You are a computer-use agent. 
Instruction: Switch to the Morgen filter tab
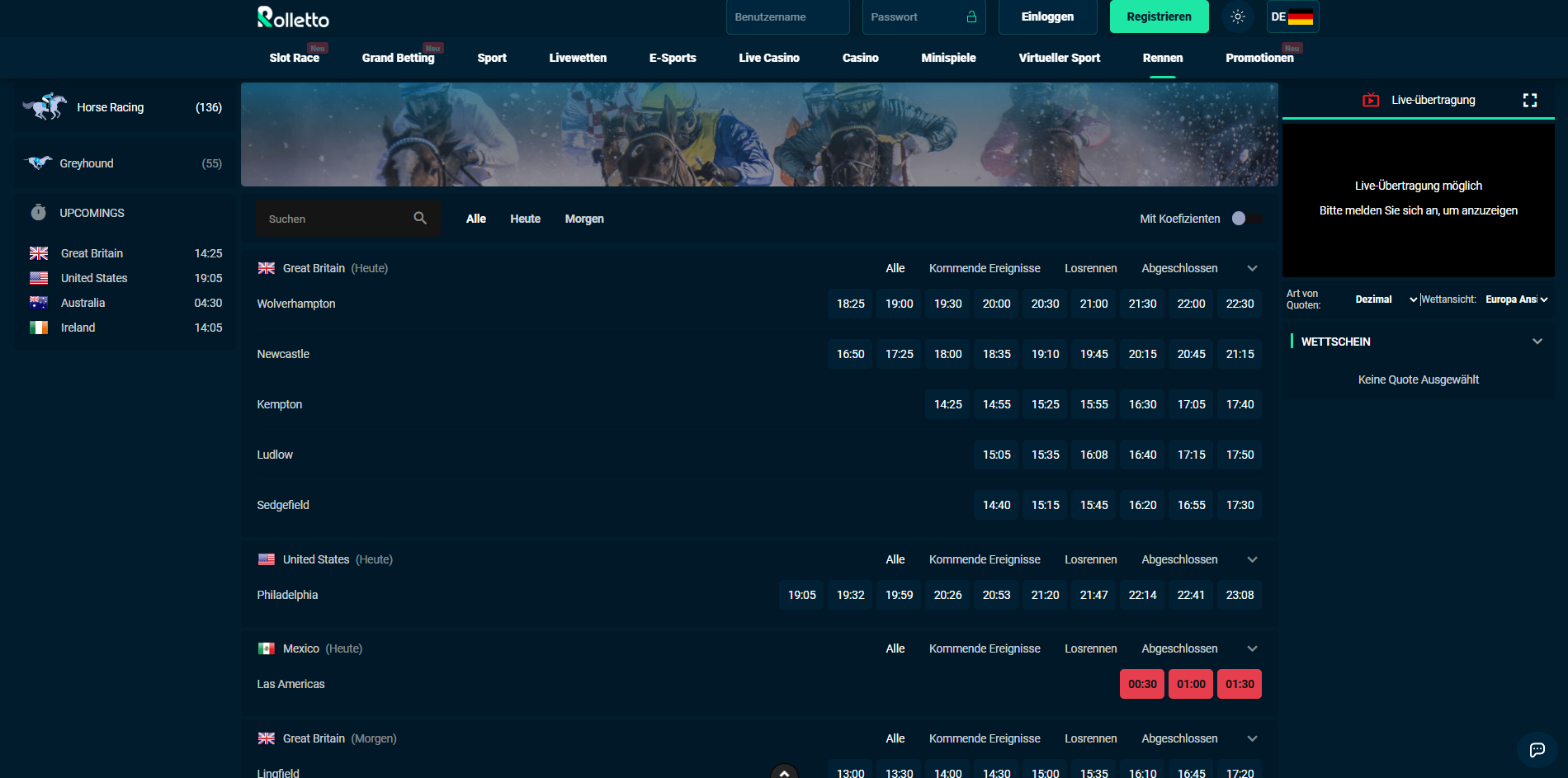[x=584, y=219]
